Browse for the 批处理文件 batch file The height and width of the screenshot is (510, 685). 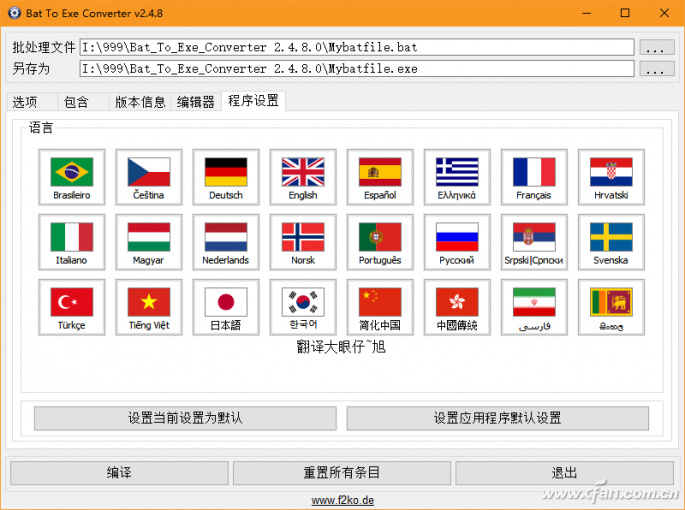pos(657,47)
